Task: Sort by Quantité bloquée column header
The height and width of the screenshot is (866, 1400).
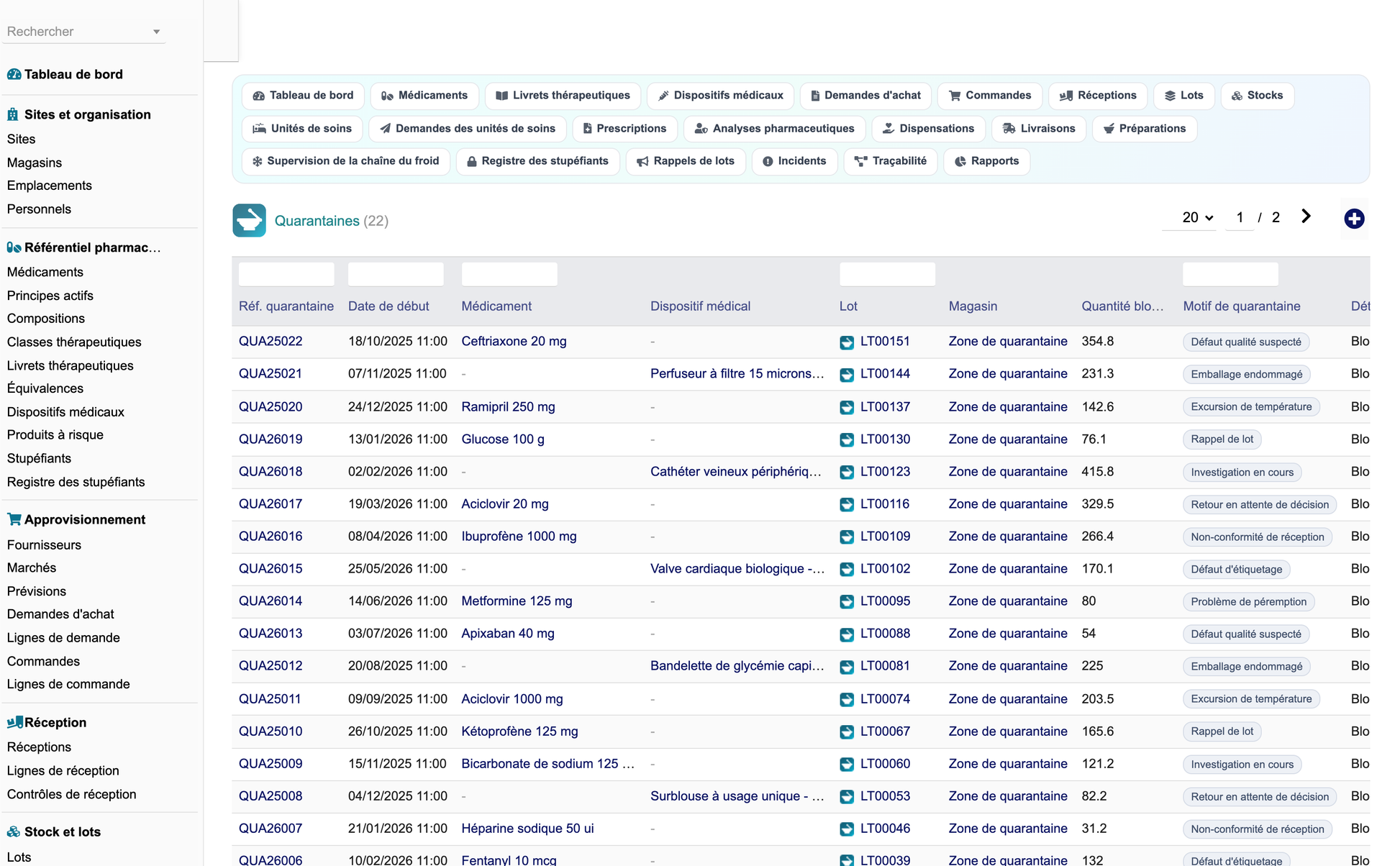Action: pyautogui.click(x=1122, y=306)
